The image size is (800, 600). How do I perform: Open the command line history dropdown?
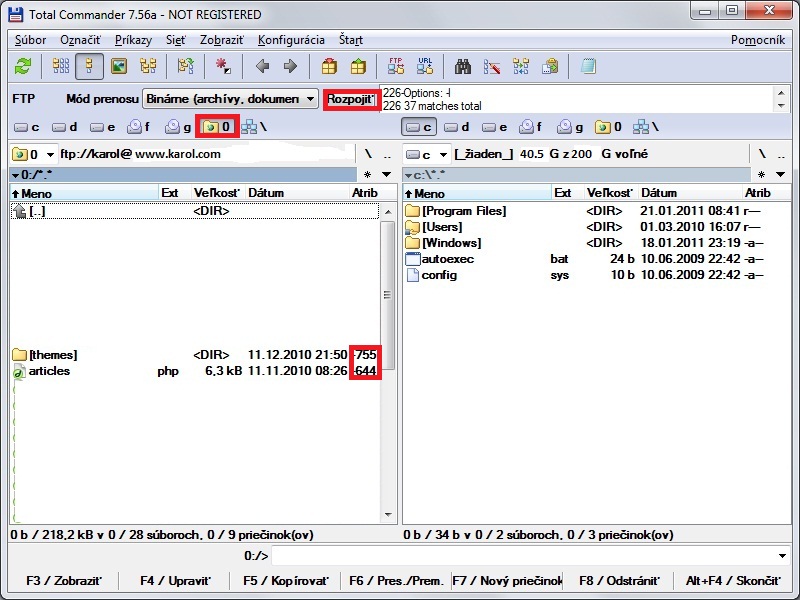[782, 556]
